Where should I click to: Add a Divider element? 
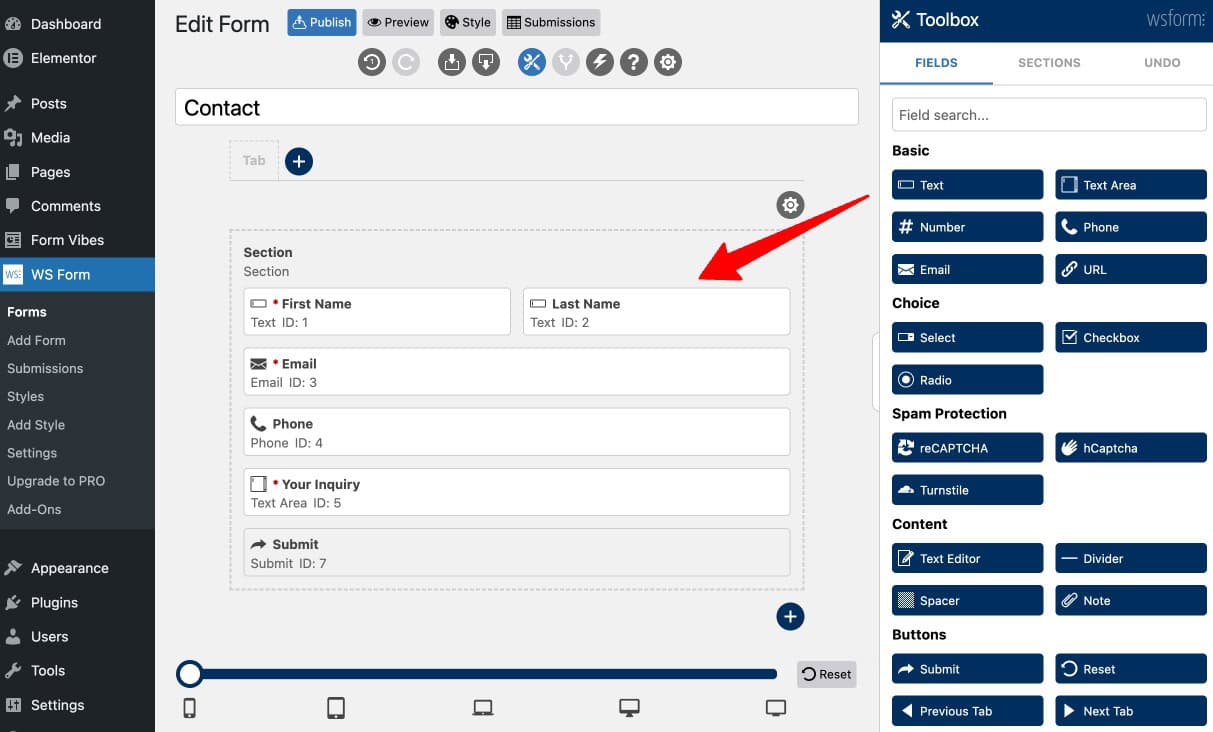click(x=1131, y=558)
